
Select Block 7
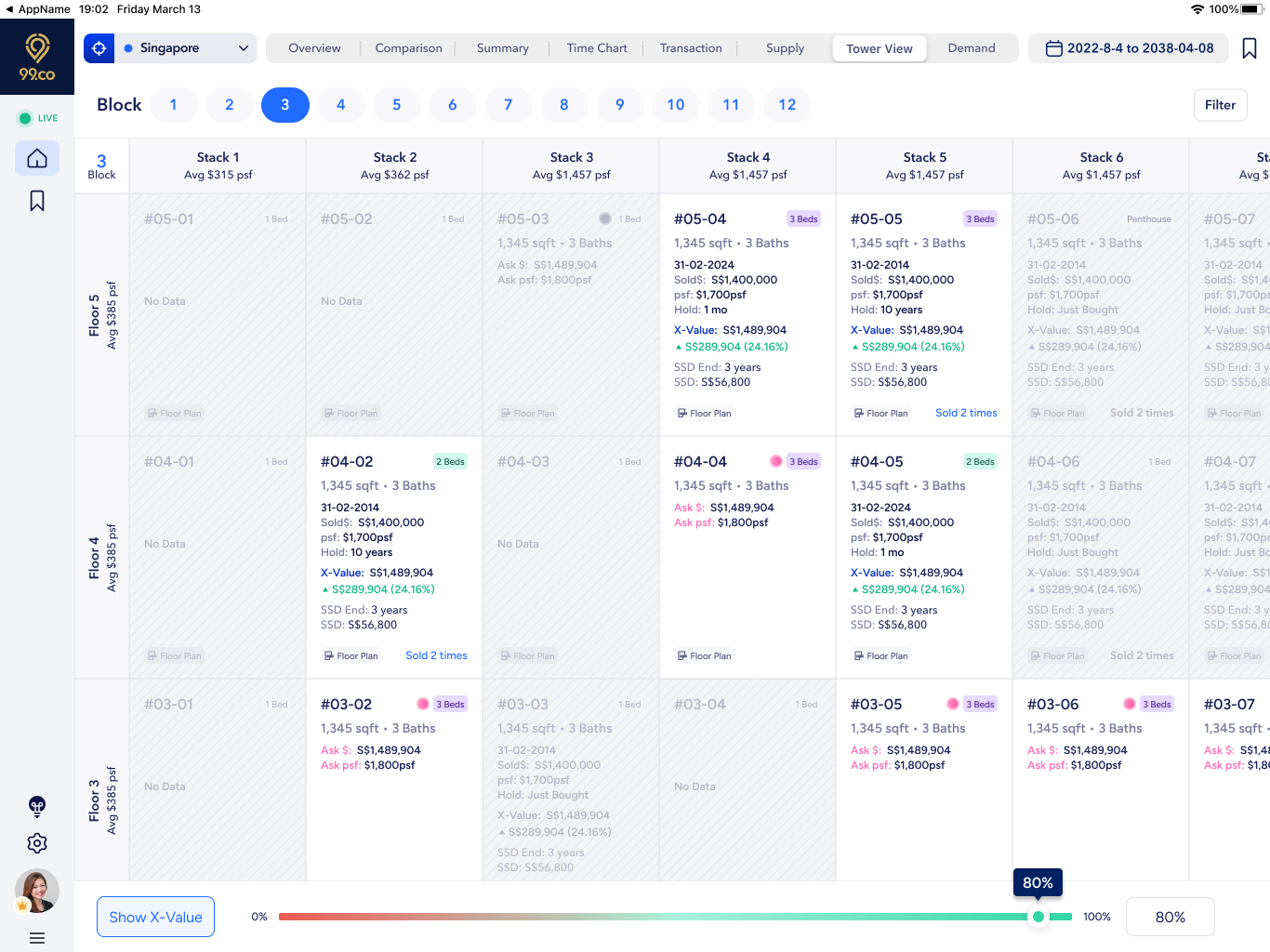click(x=509, y=105)
